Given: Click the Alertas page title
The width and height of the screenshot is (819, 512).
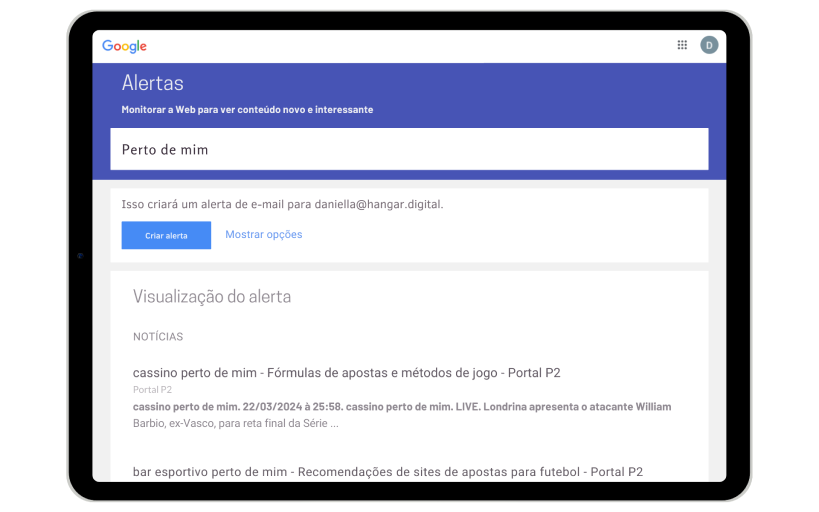Looking at the screenshot, I should coord(153,83).
